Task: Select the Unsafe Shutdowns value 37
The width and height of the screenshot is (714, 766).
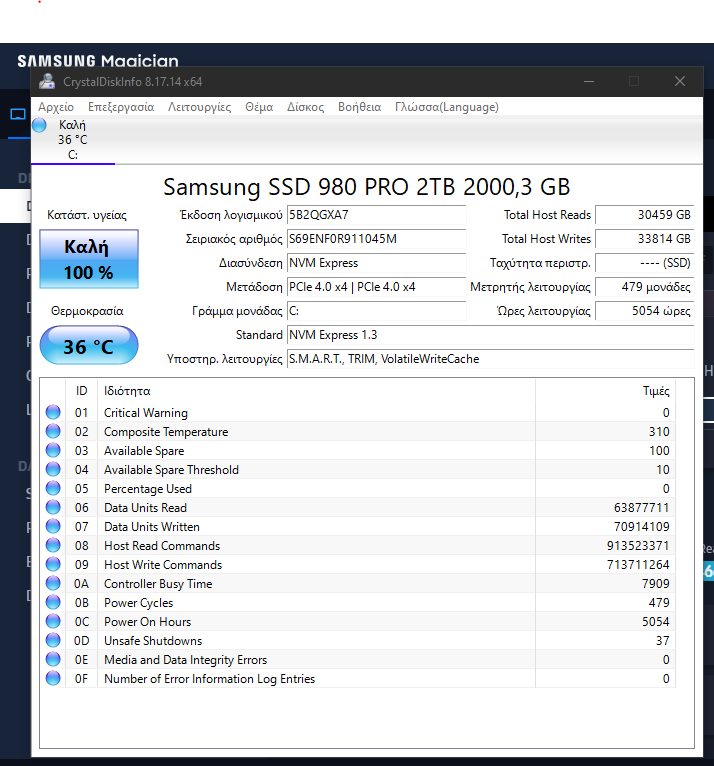Action: pos(663,641)
